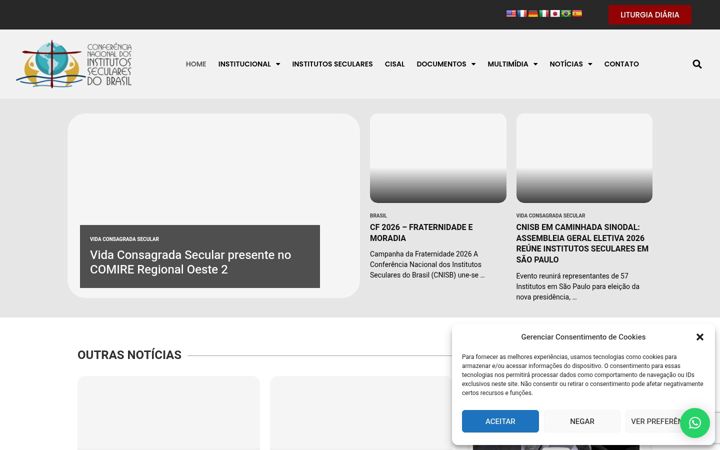Select the French flag language icon
720x450 pixels.
point(522,13)
